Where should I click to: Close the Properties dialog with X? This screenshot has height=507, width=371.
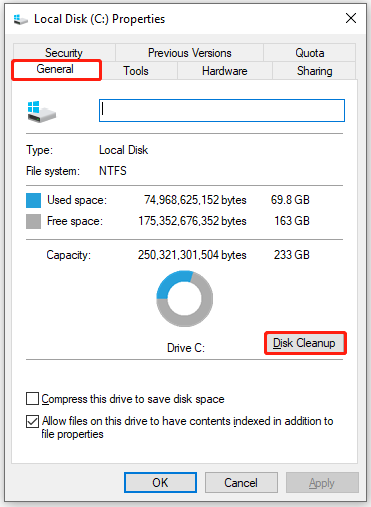[351, 18]
